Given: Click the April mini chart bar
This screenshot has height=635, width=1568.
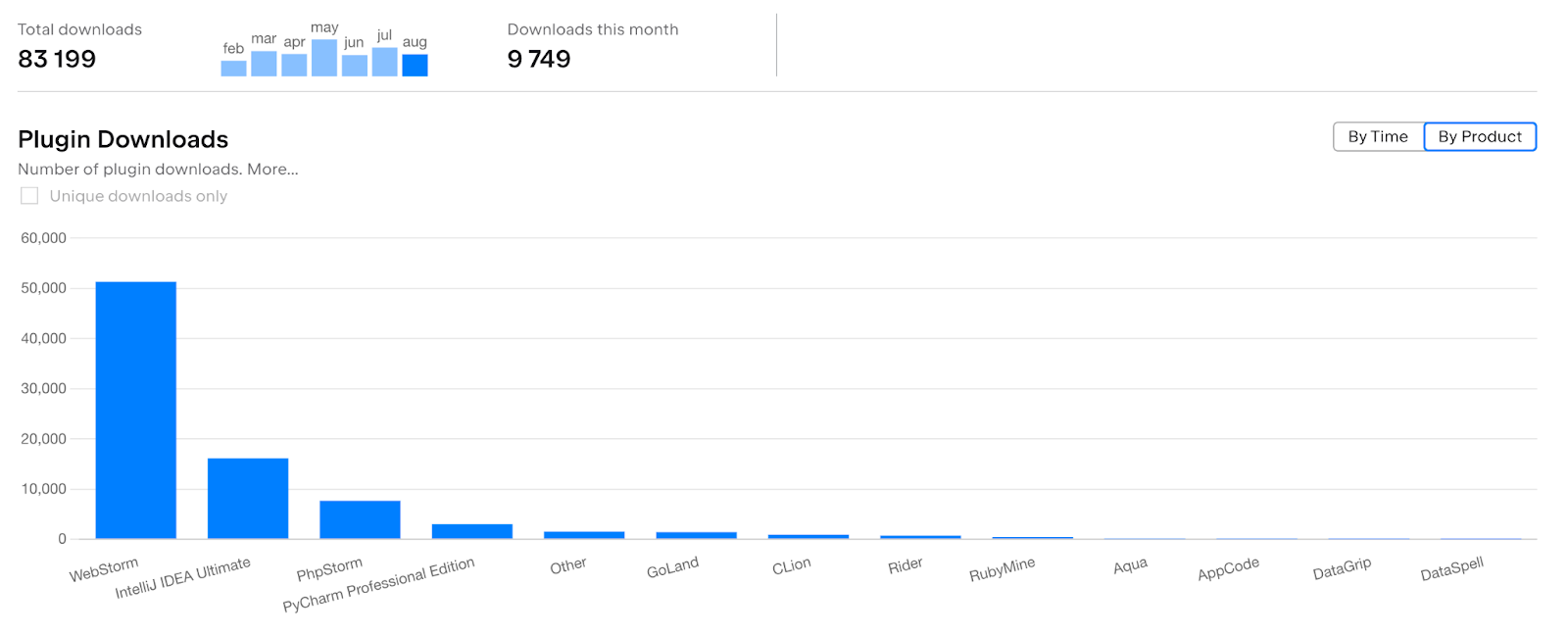Looking at the screenshot, I should click(x=294, y=65).
